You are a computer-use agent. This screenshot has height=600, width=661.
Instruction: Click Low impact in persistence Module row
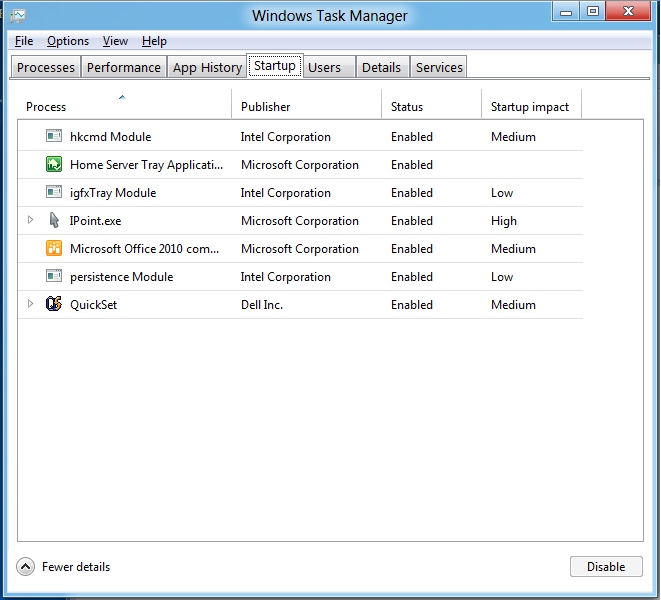coord(502,277)
